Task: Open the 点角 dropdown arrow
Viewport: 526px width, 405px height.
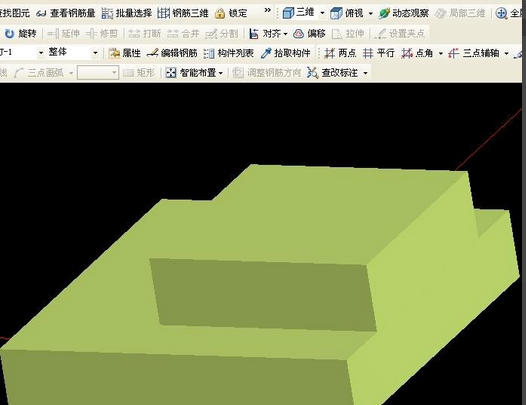Action: click(440, 53)
